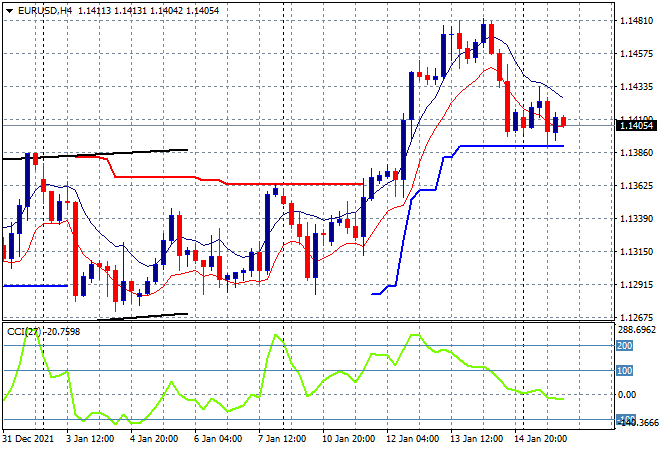Click the CCI 0.00 level label
The height and width of the screenshot is (450, 660).
coord(627,395)
